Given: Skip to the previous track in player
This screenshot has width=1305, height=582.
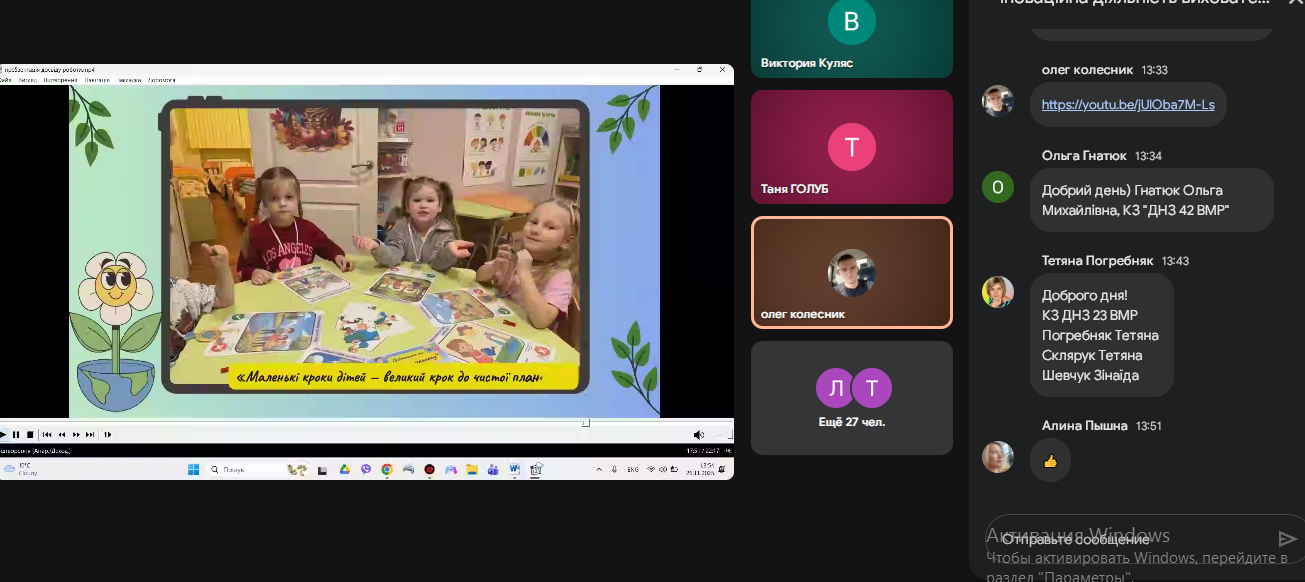Looking at the screenshot, I should tap(47, 434).
